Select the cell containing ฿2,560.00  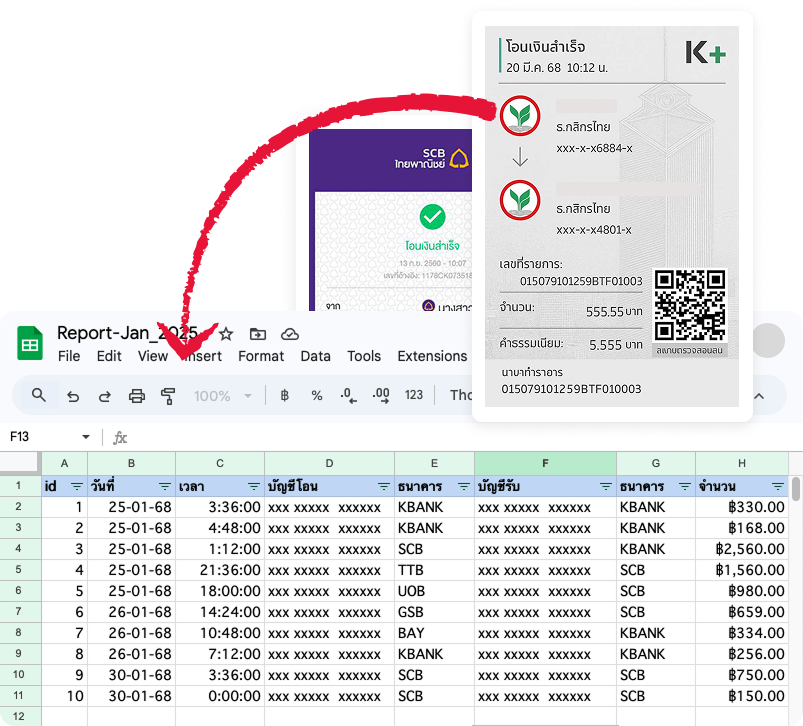[742, 549]
